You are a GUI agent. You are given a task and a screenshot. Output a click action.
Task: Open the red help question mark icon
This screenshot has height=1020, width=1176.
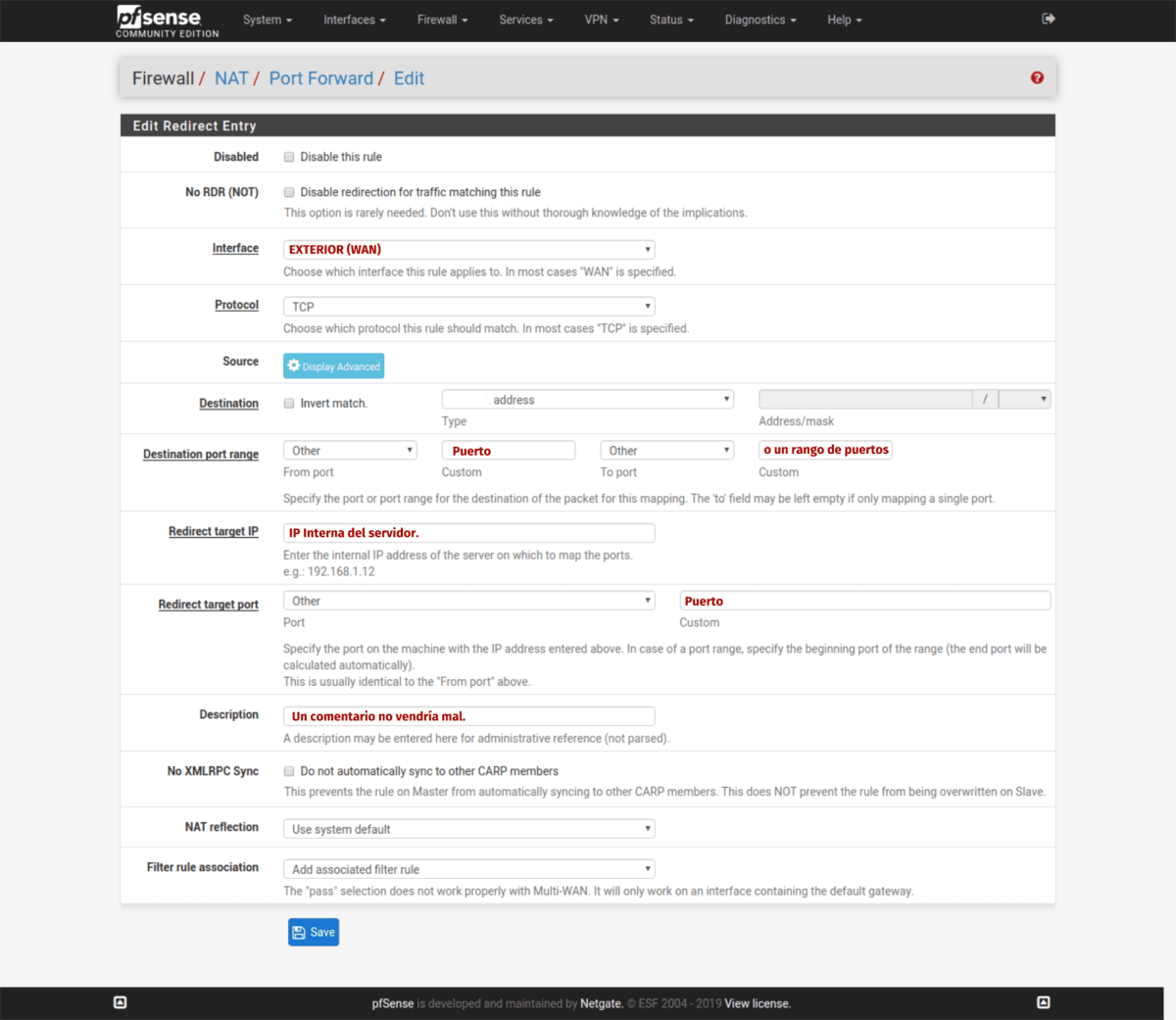tap(1037, 78)
